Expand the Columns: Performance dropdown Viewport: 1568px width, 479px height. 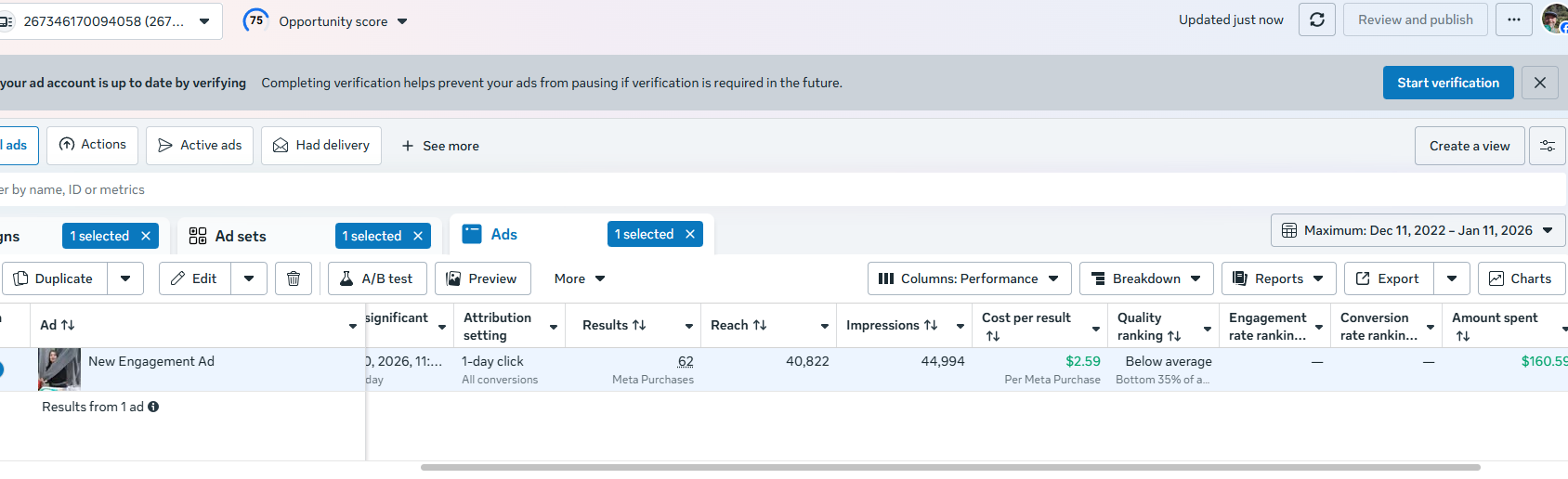pos(969,278)
